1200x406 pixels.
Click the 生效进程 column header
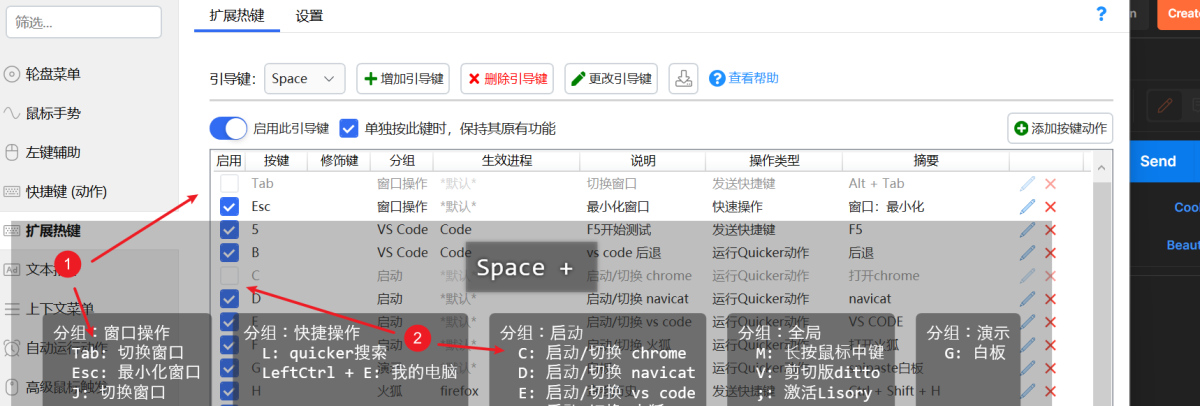click(x=507, y=160)
